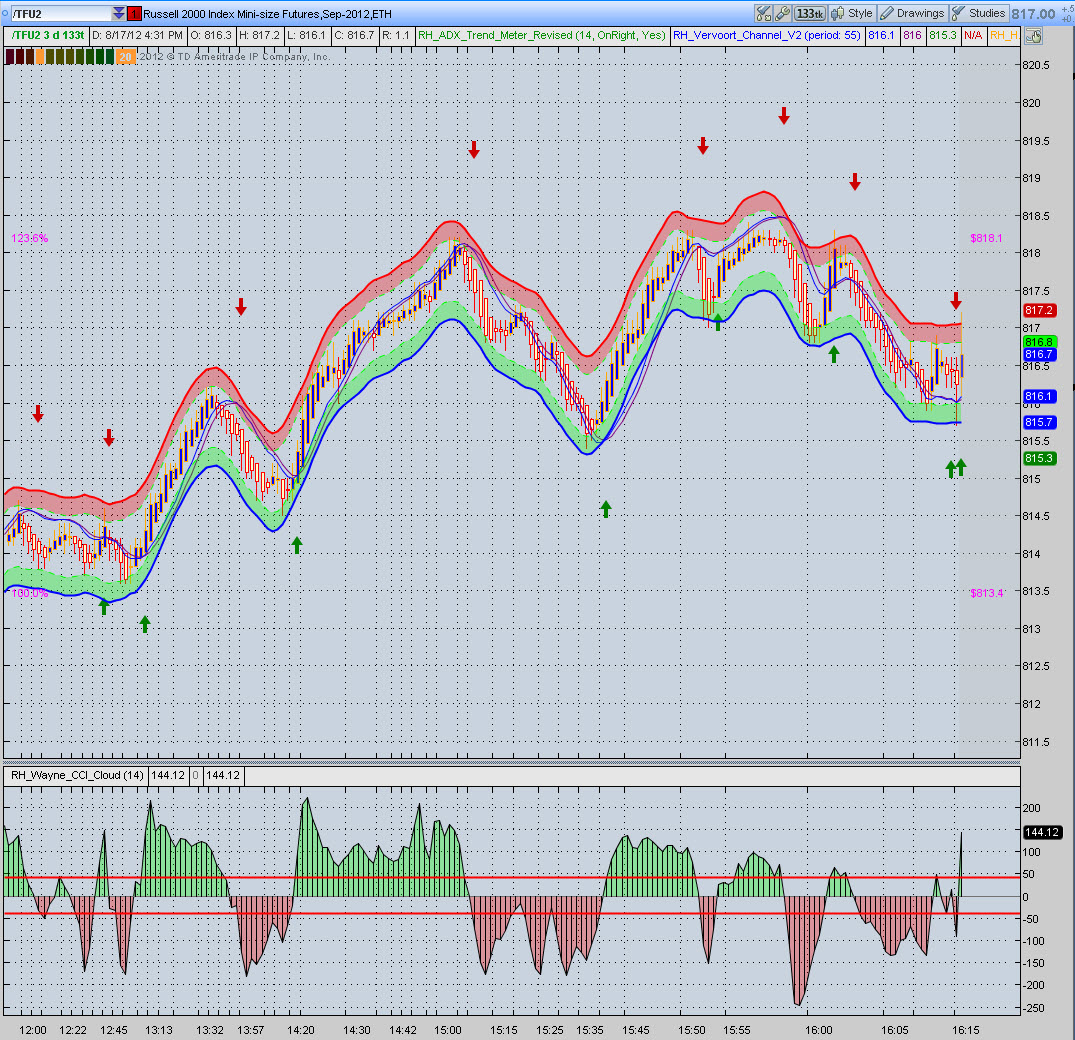Click the 'C: 816.7' close value
Image resolution: width=1075 pixels, height=1040 pixels.
(x=354, y=35)
